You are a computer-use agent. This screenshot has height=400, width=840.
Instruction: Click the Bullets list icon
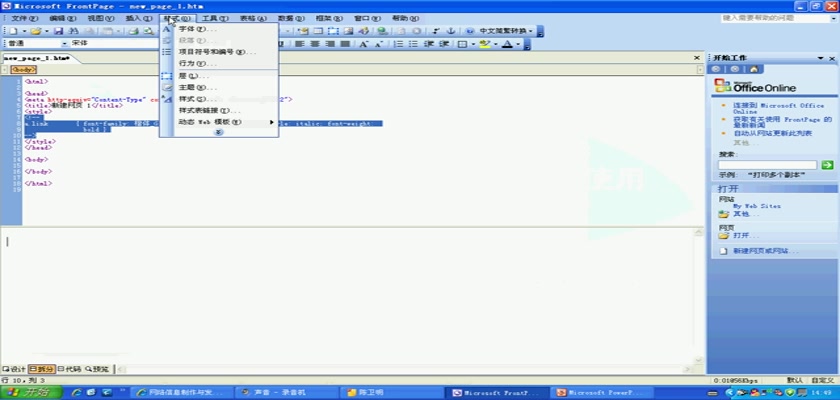(414, 44)
